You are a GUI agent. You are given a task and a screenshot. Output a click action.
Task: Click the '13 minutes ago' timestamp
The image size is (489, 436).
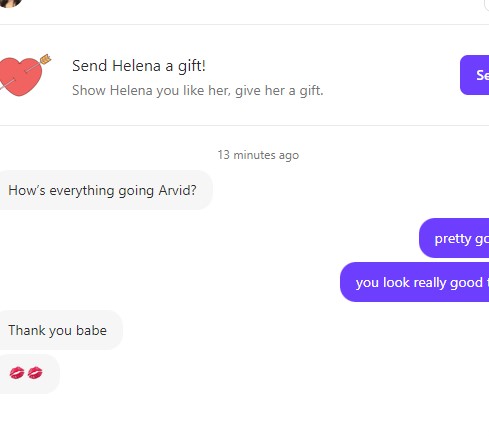pyautogui.click(x=258, y=155)
